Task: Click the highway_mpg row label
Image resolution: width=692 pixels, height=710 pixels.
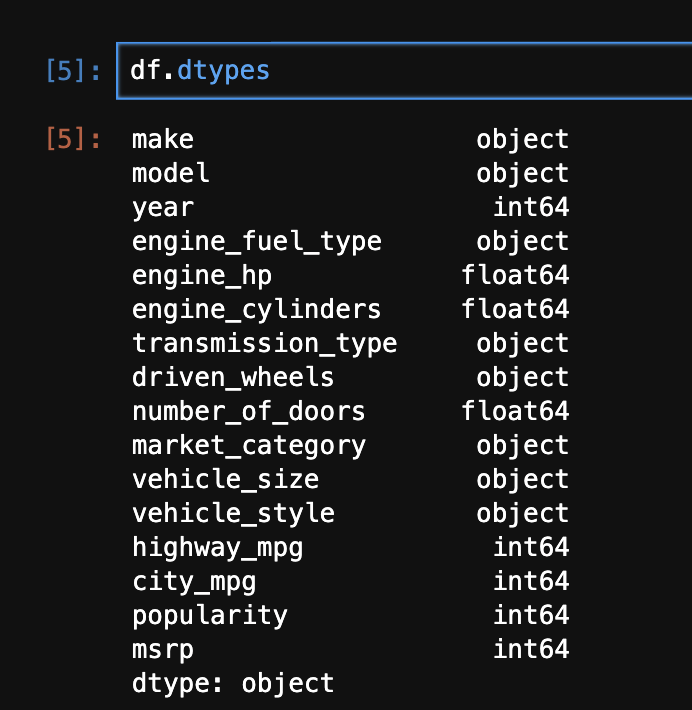Action: 217,547
